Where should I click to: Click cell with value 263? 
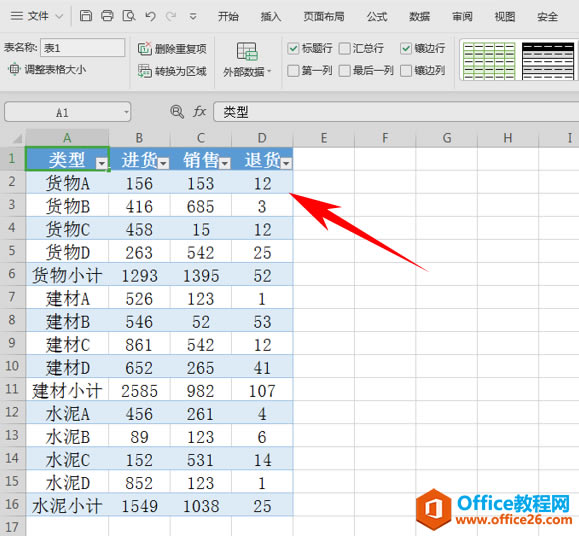[139, 252]
